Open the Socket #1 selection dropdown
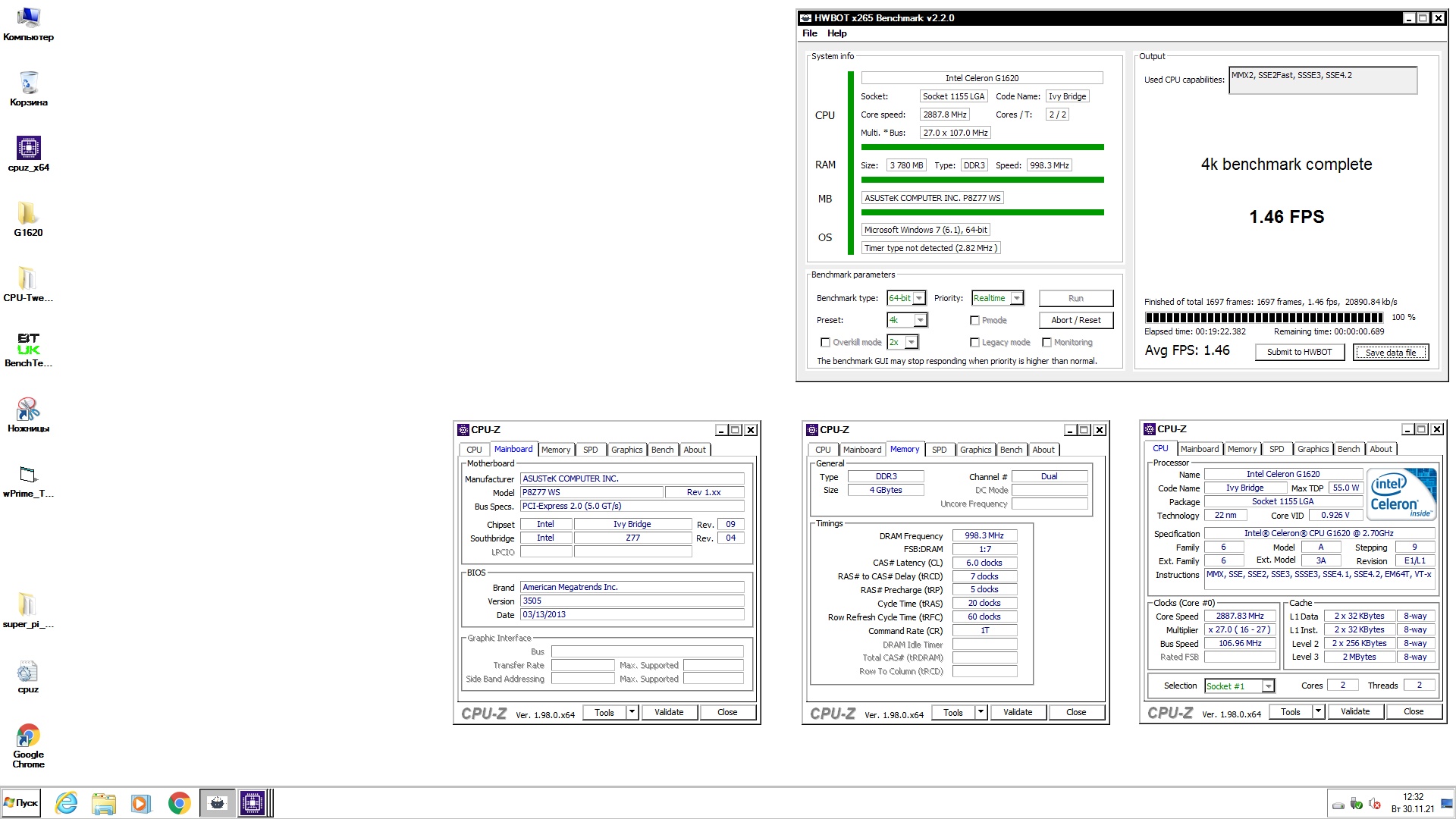This screenshot has width=1456, height=819. [1268, 686]
